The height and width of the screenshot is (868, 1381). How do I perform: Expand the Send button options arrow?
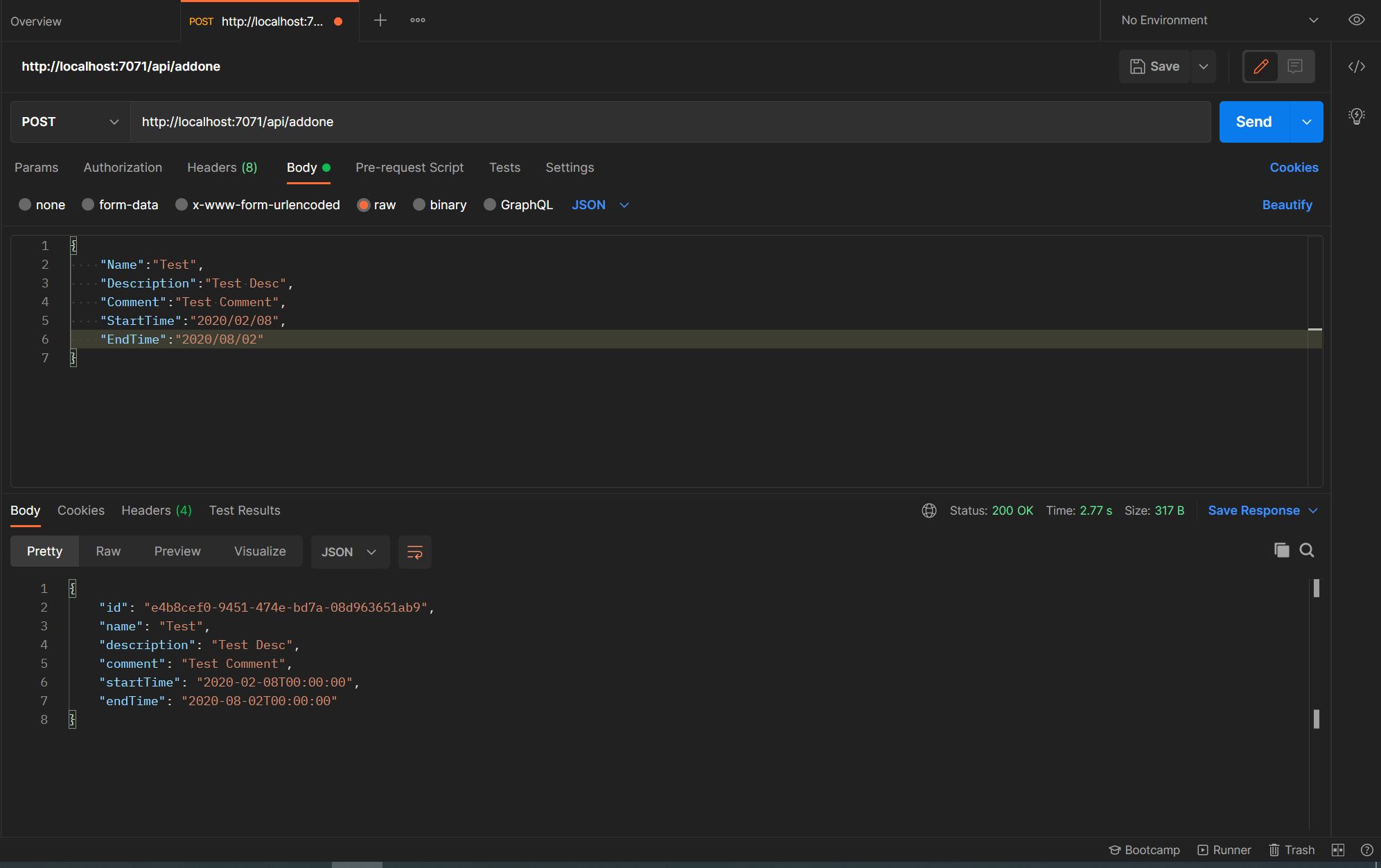click(x=1306, y=122)
